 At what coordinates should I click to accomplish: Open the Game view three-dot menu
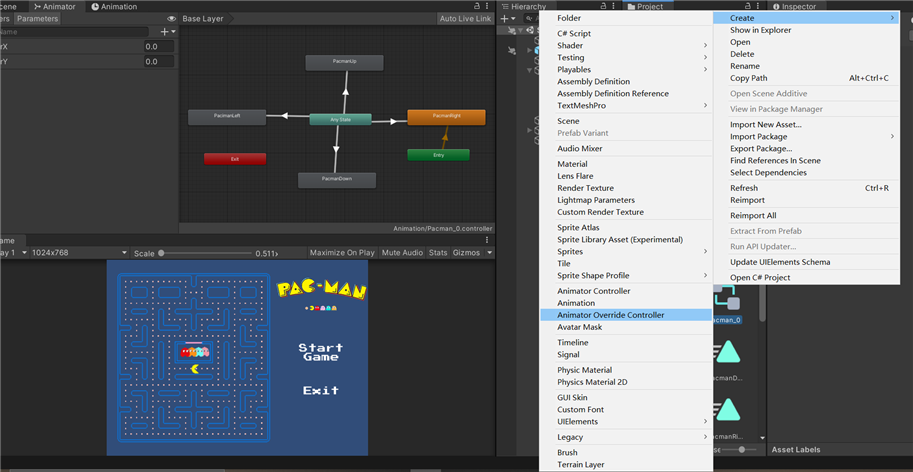point(487,240)
